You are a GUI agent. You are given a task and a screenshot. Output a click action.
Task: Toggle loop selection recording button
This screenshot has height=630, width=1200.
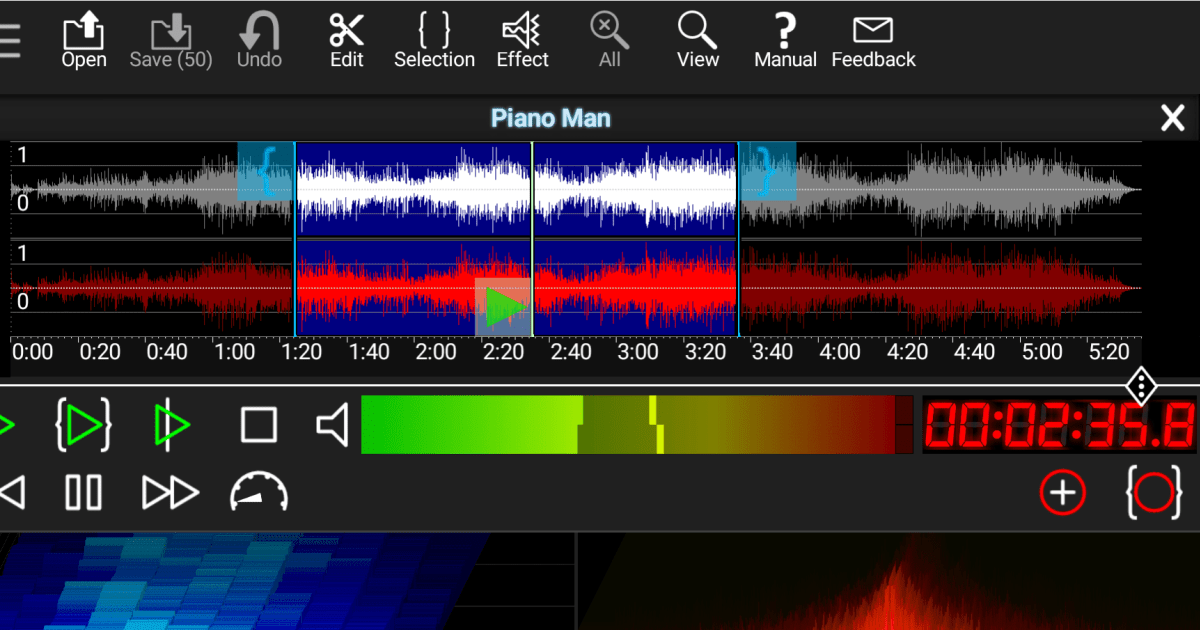click(x=1153, y=492)
